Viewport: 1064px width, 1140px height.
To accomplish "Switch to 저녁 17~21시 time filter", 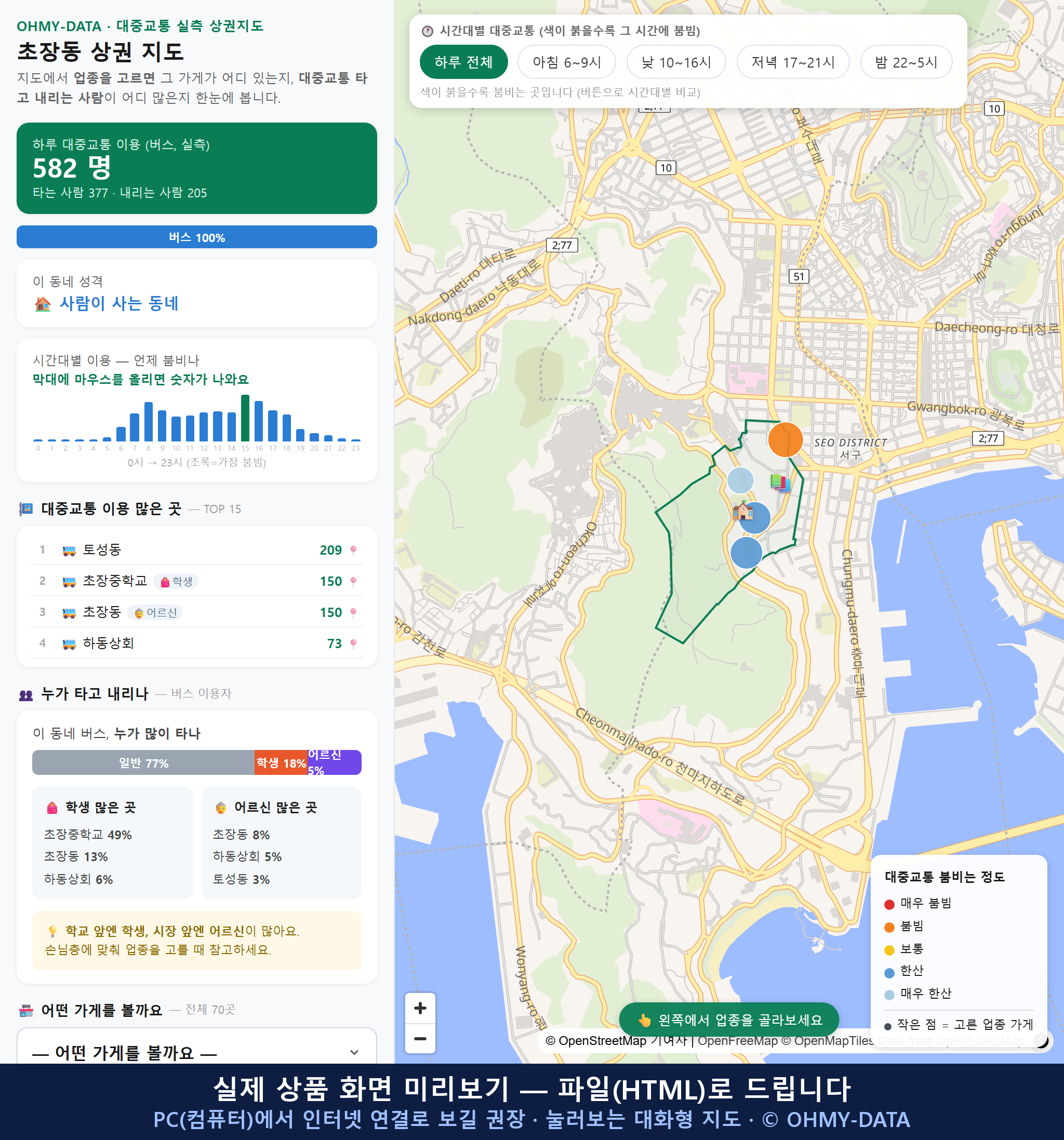I will pyautogui.click(x=793, y=62).
